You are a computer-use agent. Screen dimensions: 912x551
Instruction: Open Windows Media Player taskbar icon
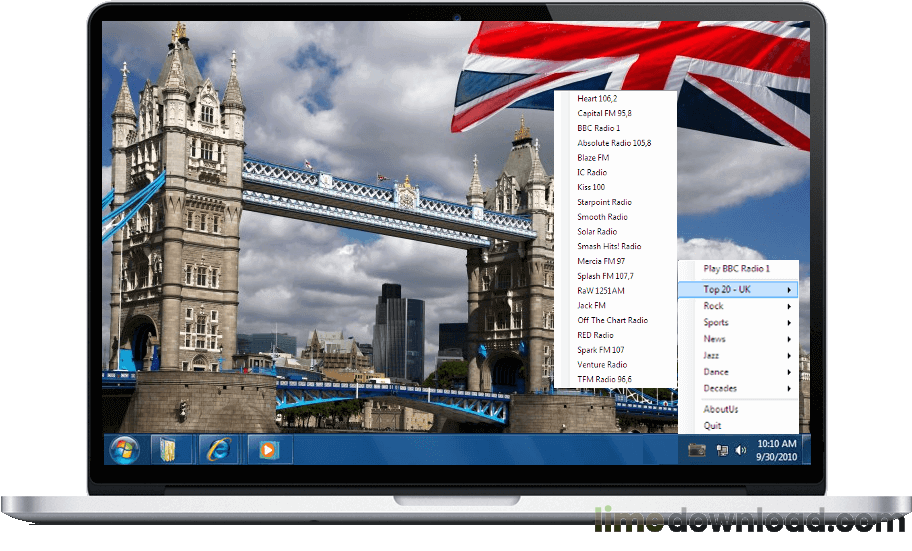(x=268, y=450)
